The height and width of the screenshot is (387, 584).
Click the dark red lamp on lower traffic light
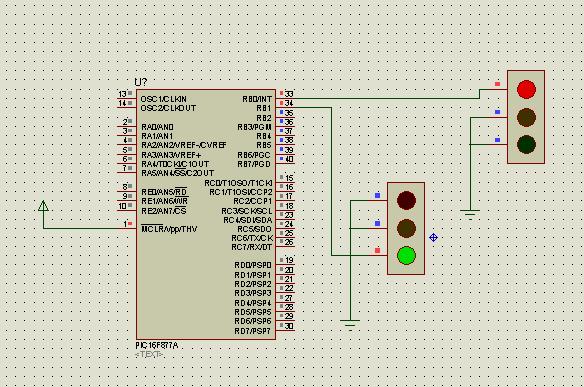point(406,200)
